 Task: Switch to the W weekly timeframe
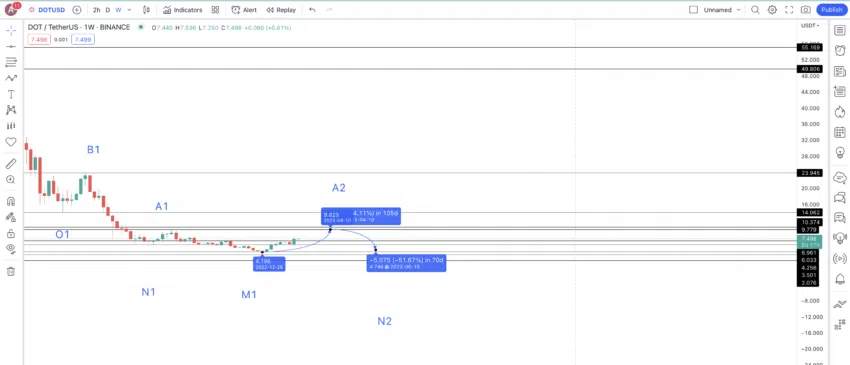click(118, 10)
